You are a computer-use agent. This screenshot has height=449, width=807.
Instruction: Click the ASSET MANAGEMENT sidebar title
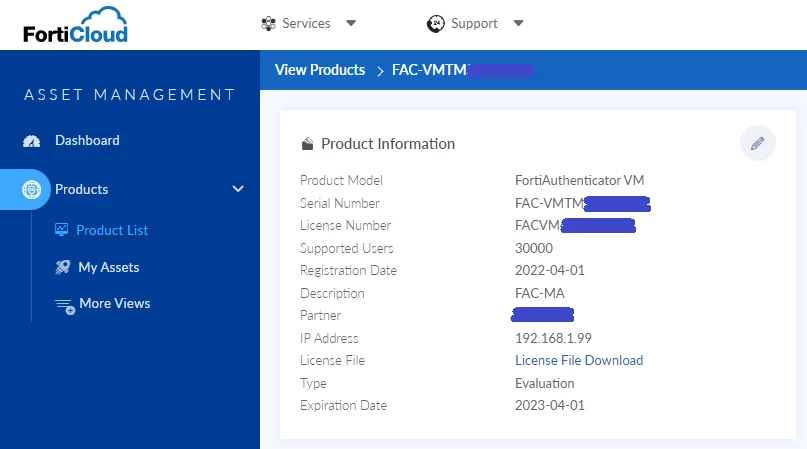pyautogui.click(x=130, y=95)
